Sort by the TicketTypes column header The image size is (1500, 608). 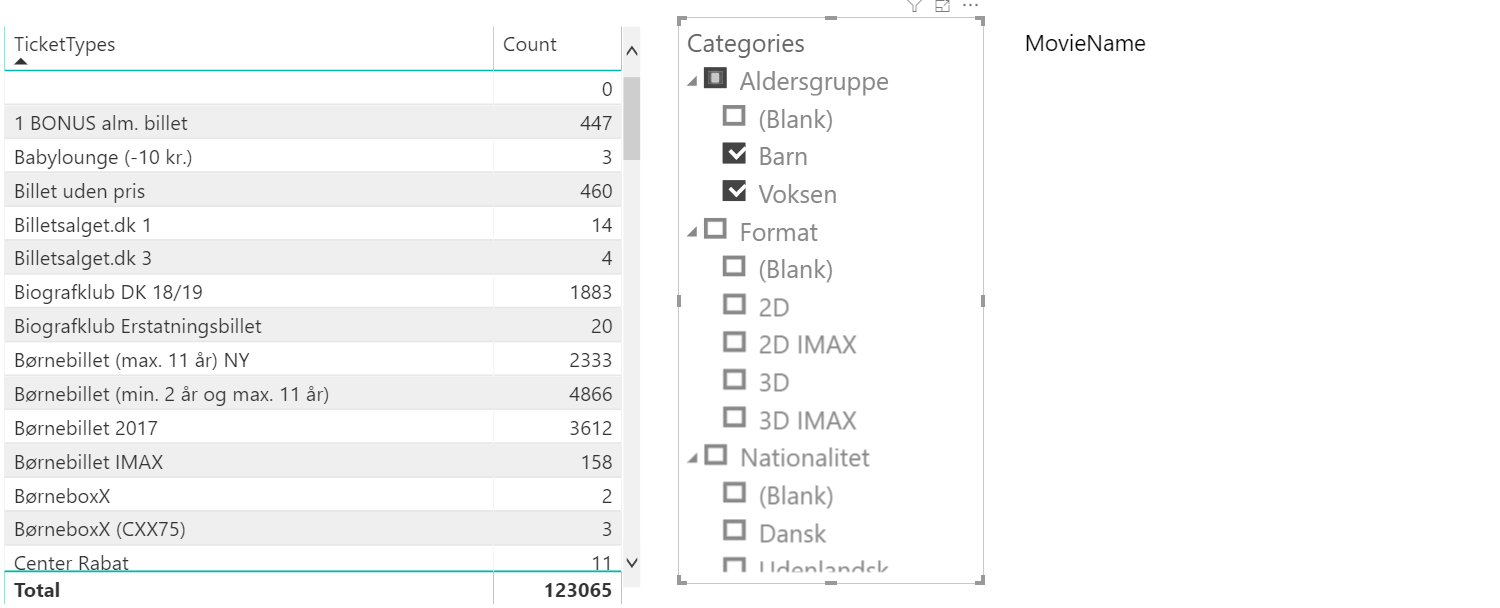tap(249, 45)
